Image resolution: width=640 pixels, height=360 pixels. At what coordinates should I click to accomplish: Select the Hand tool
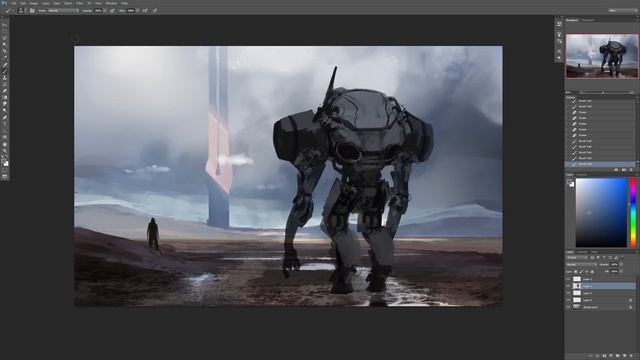5,144
